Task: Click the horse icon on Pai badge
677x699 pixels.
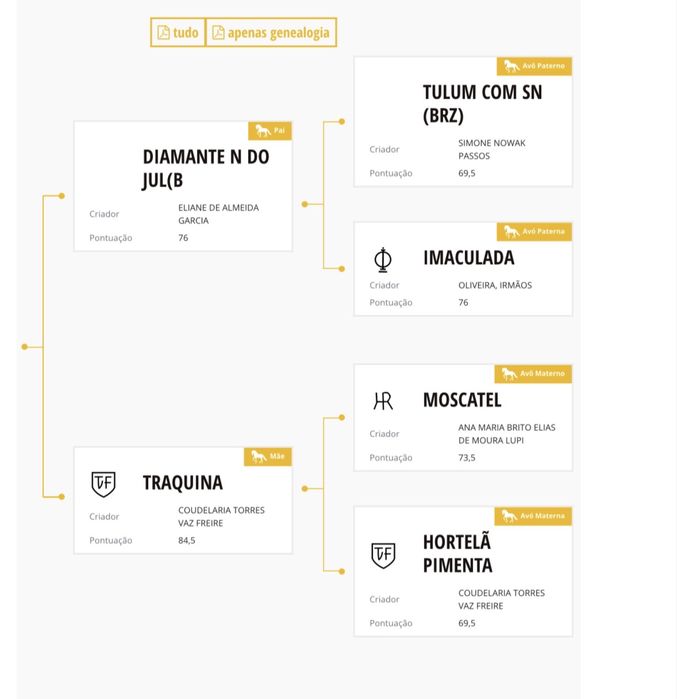Action: coord(262,131)
